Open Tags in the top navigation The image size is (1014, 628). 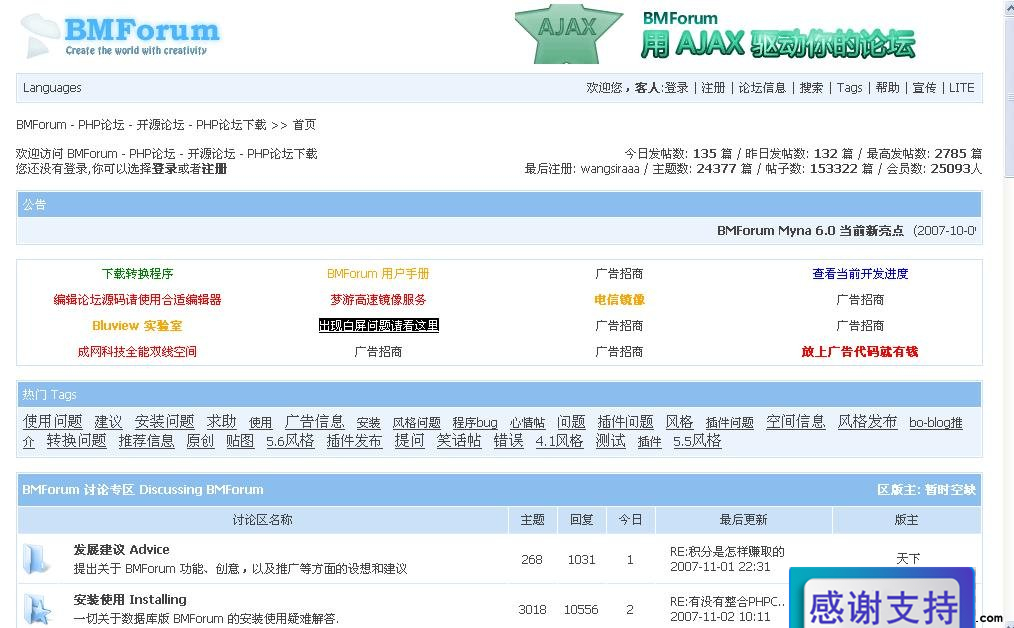click(850, 88)
